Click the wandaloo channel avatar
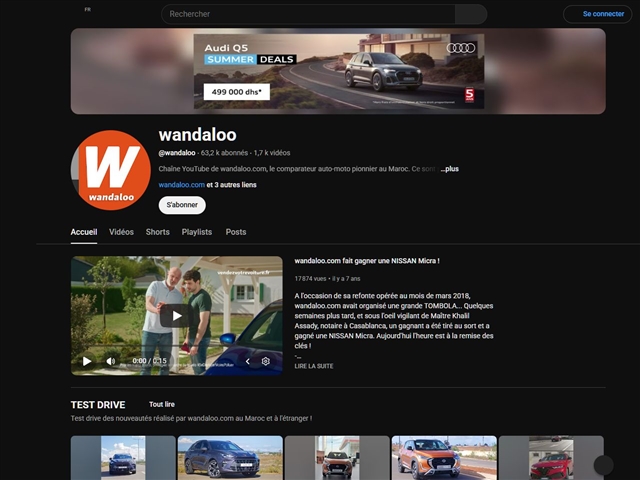640x480 pixels. pos(111,170)
